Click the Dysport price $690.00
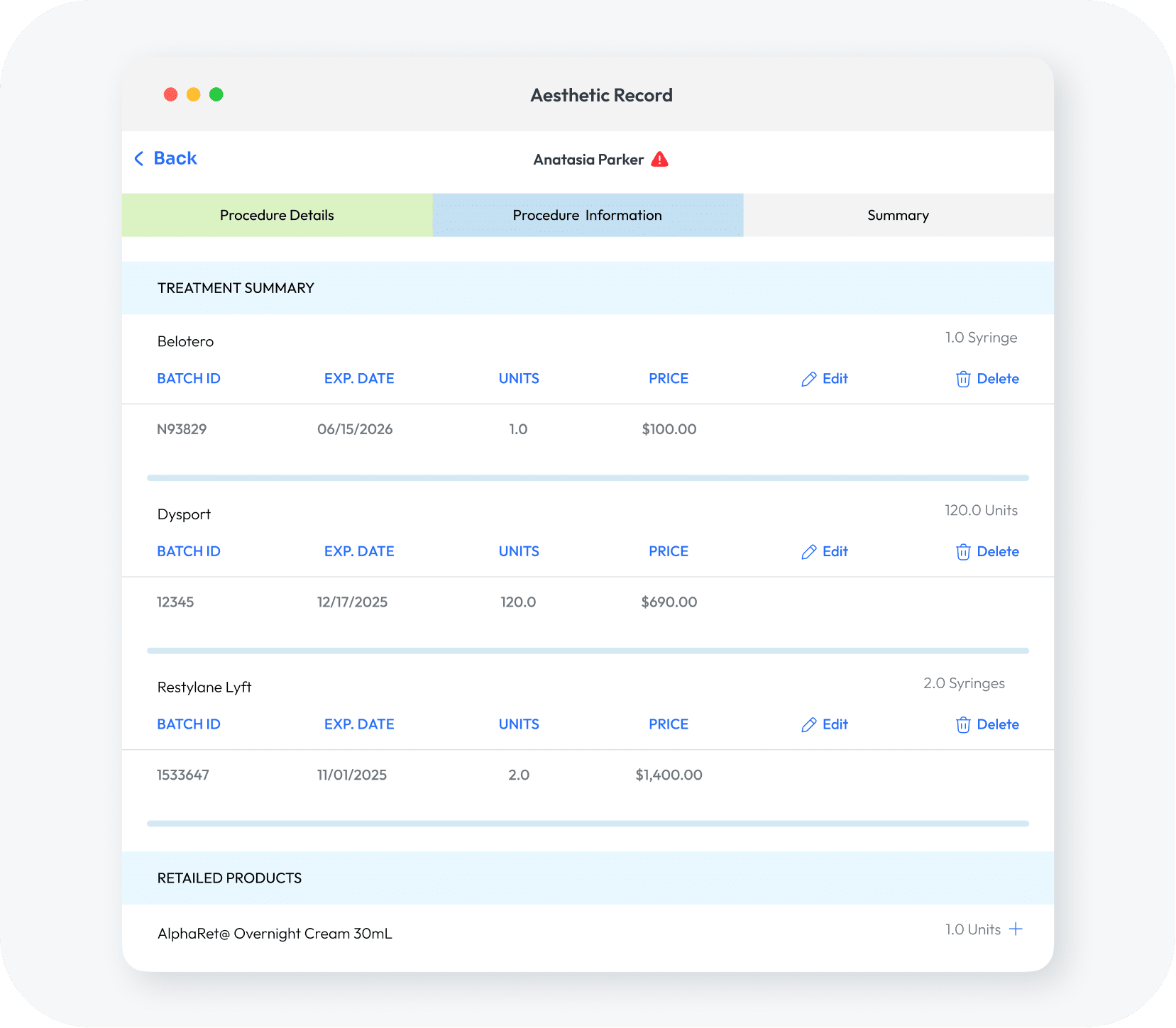The width and height of the screenshot is (1176, 1028). click(669, 602)
